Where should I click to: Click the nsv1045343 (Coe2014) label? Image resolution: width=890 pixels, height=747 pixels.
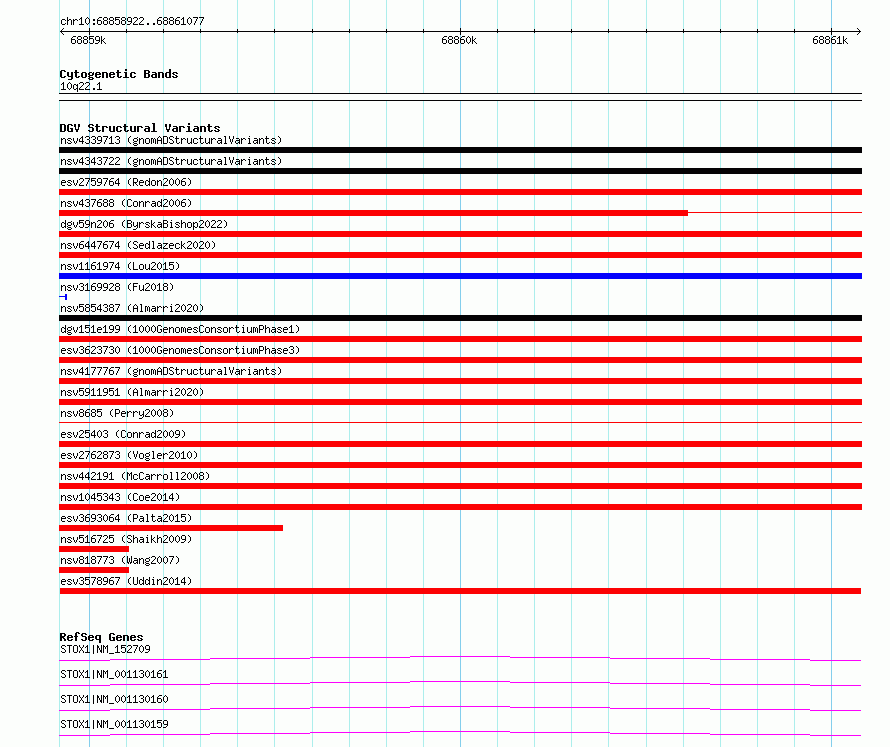[x=120, y=497]
